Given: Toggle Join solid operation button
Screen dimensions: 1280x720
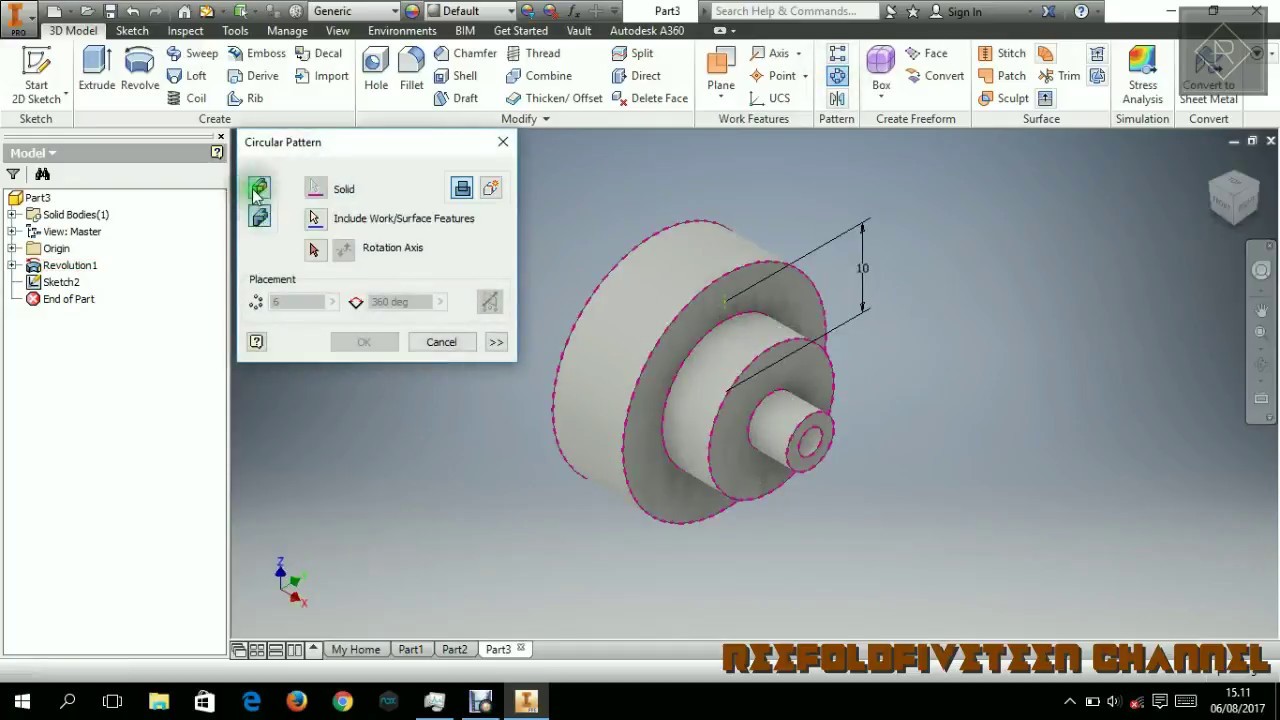Looking at the screenshot, I should [x=462, y=188].
